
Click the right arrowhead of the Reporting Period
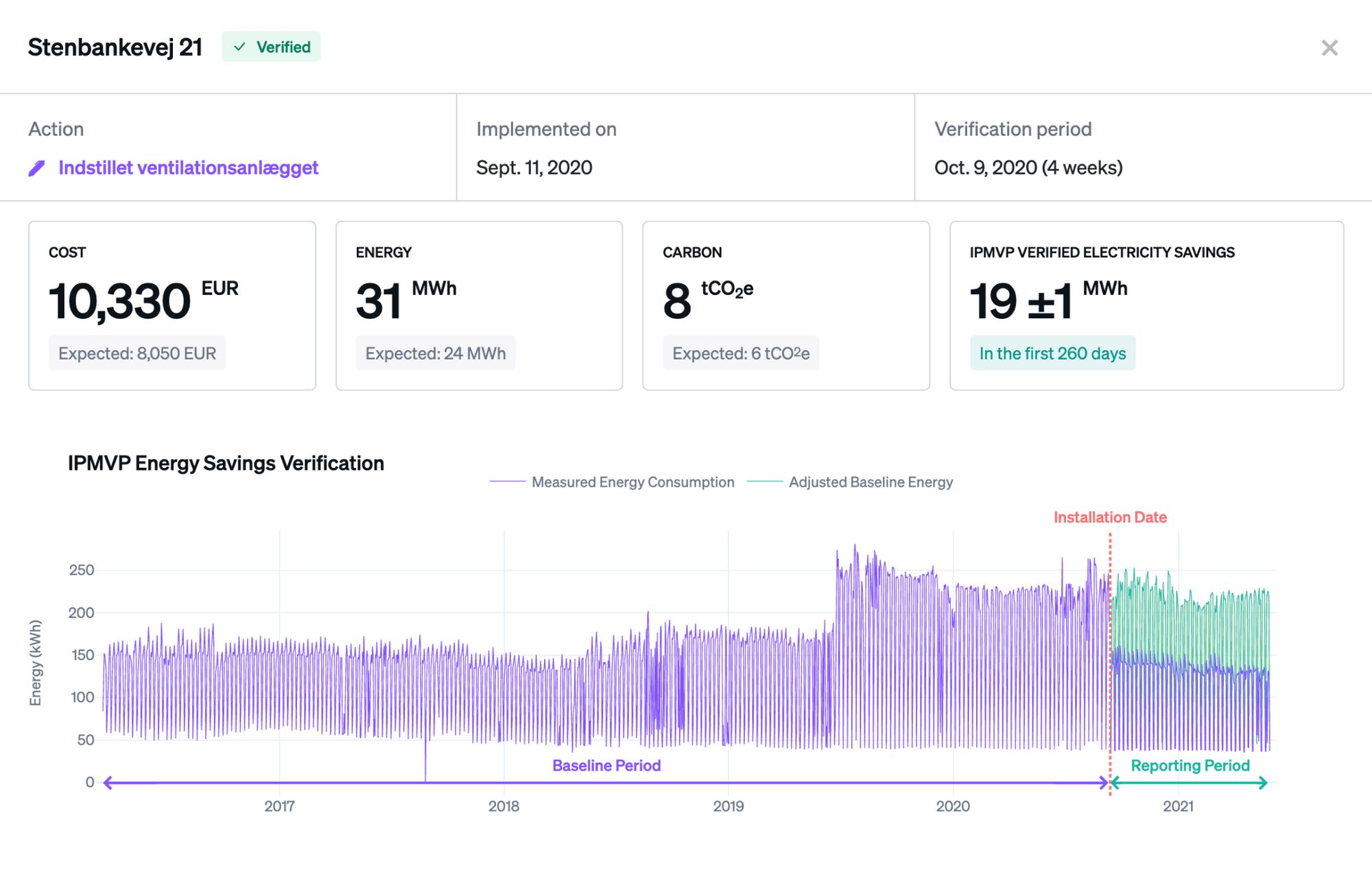point(1263,783)
